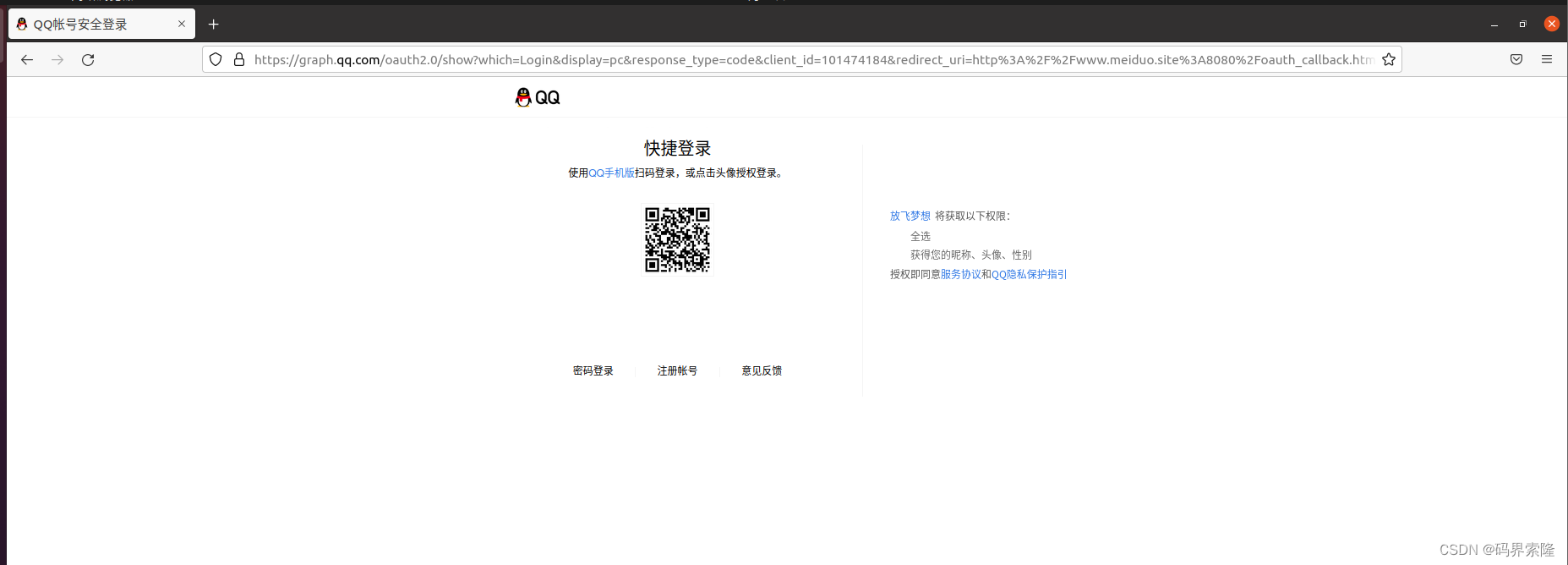Viewport: 1568px width, 565px height.
Task: Select the QQ帐号安全登录 tab
Action: point(101,24)
